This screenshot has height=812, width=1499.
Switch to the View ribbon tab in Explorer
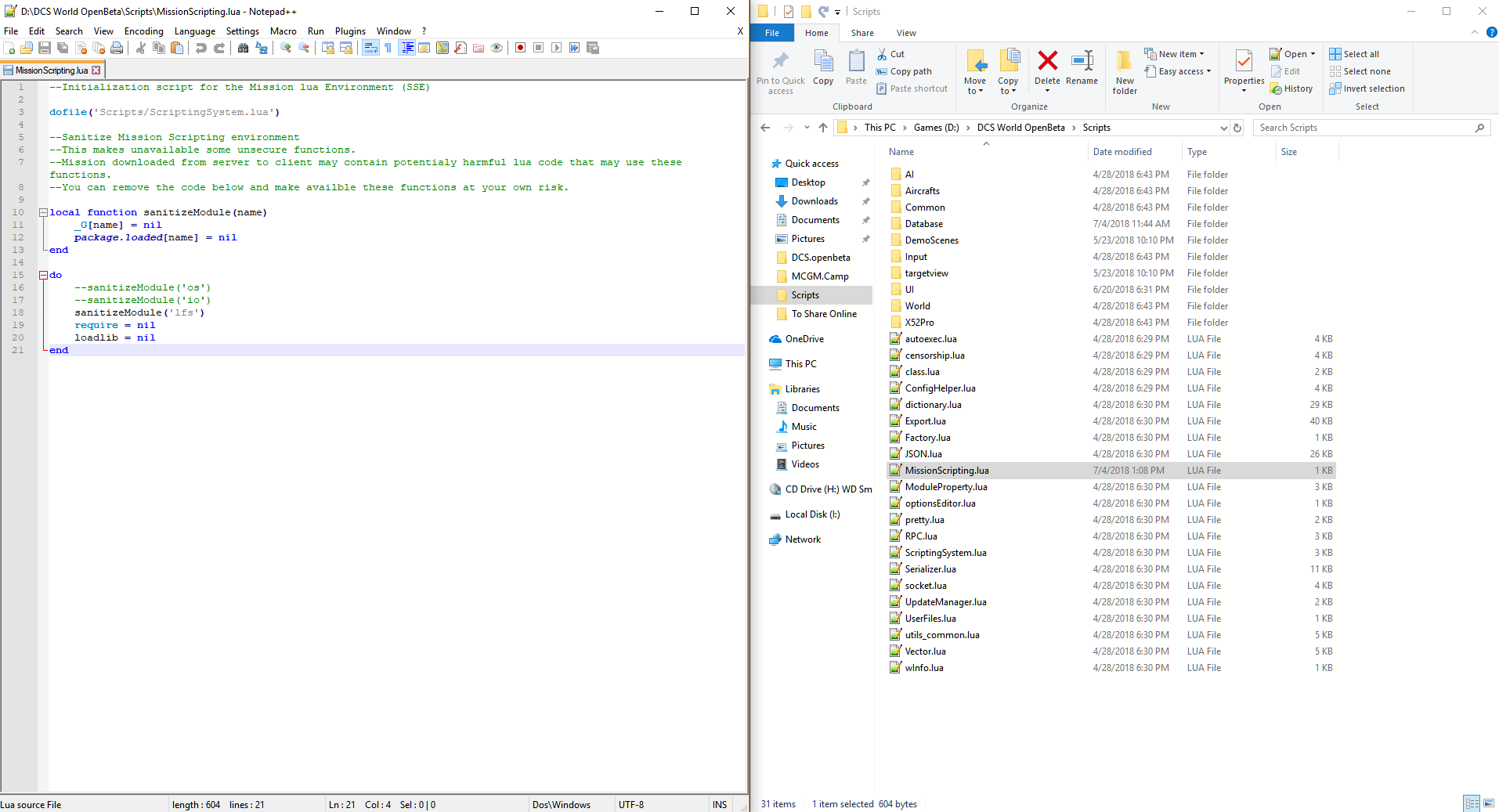click(x=906, y=33)
